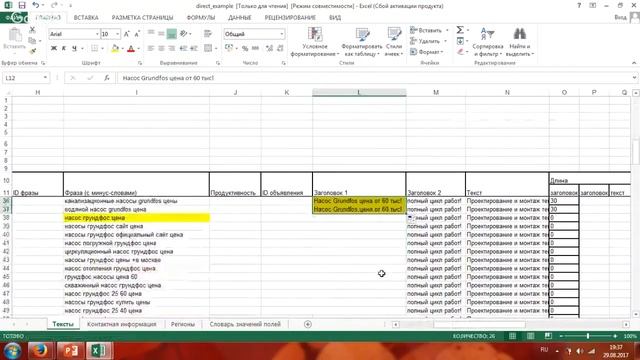
Task: Open the font size 10 dropdown
Action: pos(118,34)
